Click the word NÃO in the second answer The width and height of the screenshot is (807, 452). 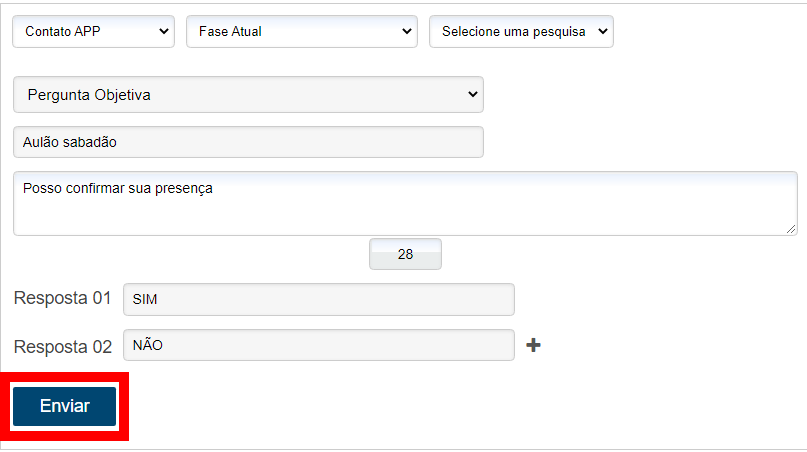coord(147,345)
